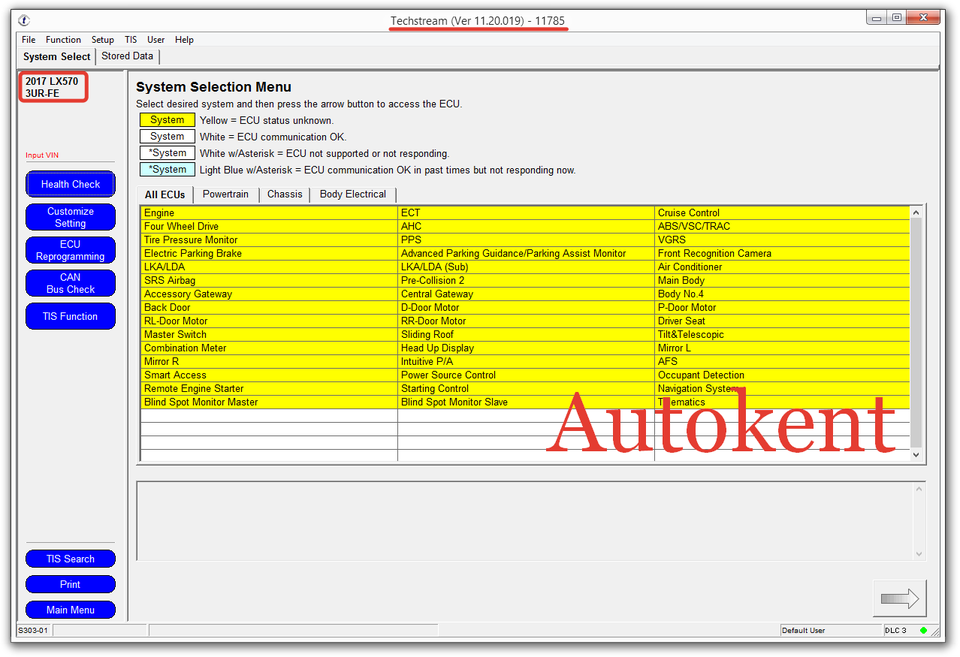Screen dimensions: 960x657
Task: Switch to the Chassis tab
Action: coord(285,194)
